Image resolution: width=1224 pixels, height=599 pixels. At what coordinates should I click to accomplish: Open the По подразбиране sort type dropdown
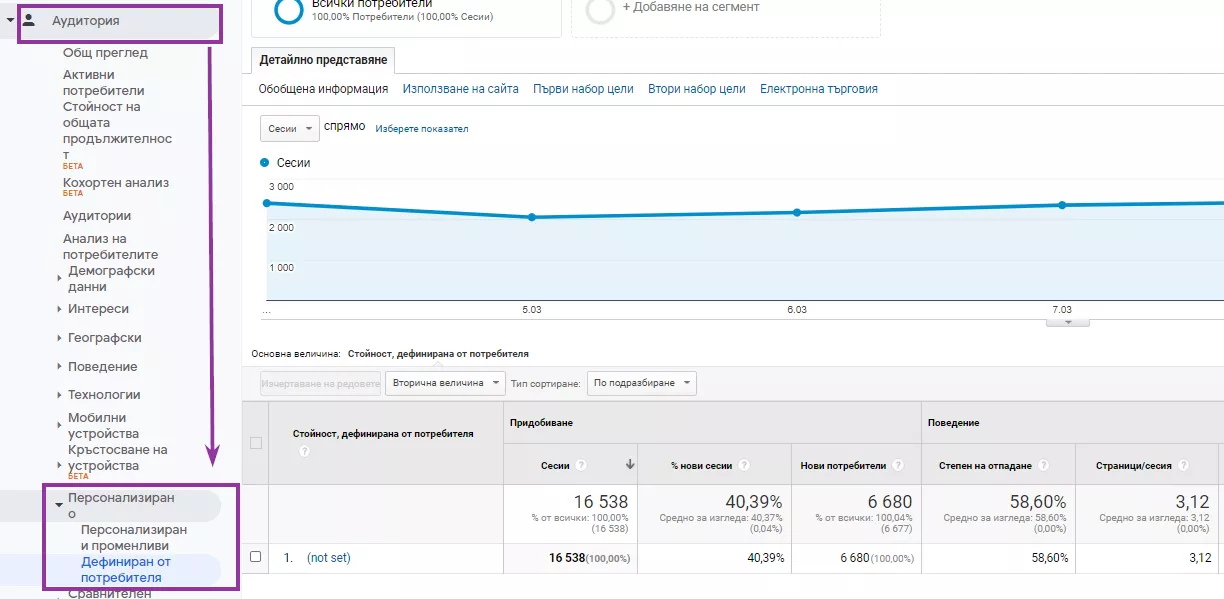[x=642, y=383]
